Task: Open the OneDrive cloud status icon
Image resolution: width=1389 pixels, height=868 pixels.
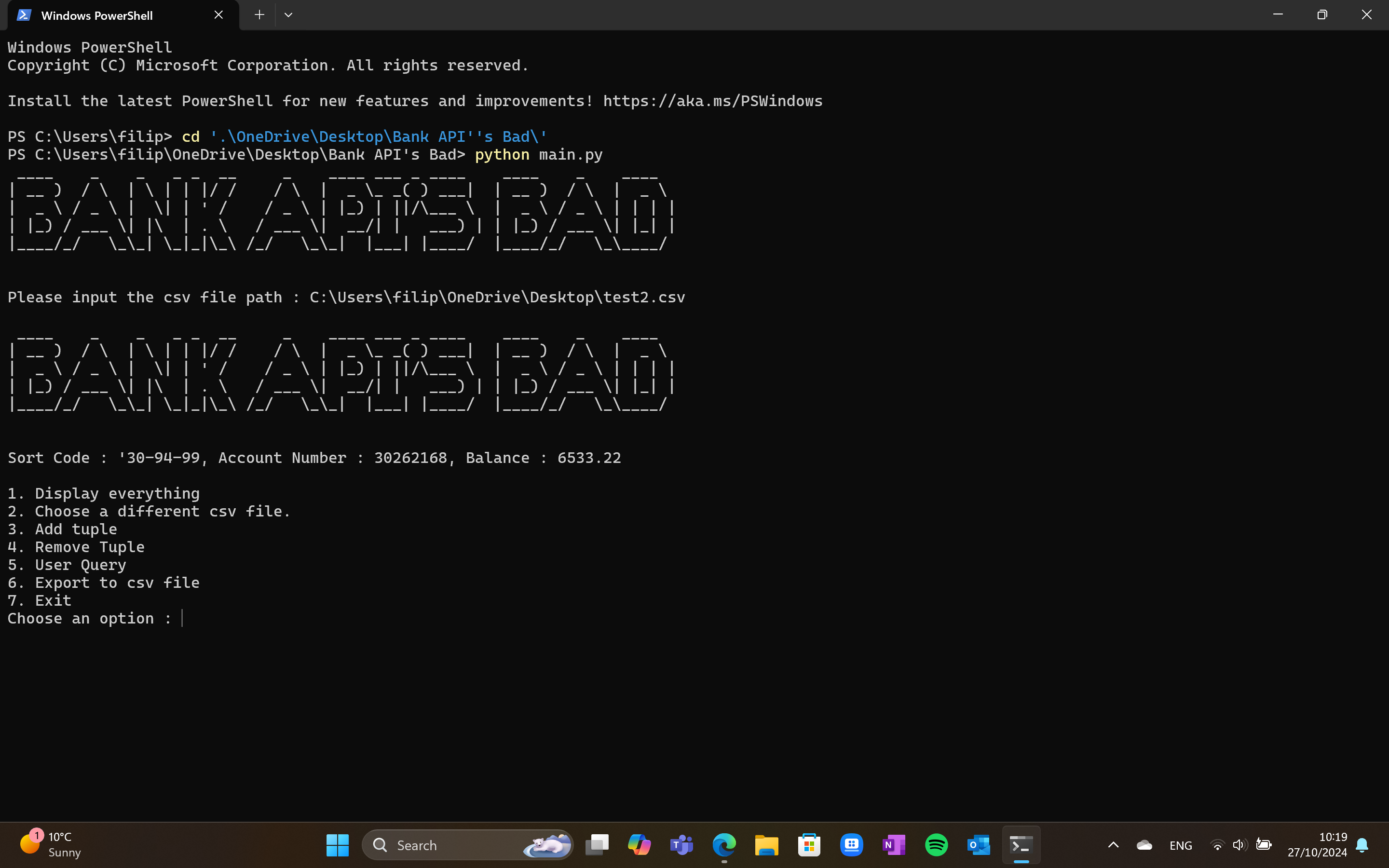Action: [1144, 845]
